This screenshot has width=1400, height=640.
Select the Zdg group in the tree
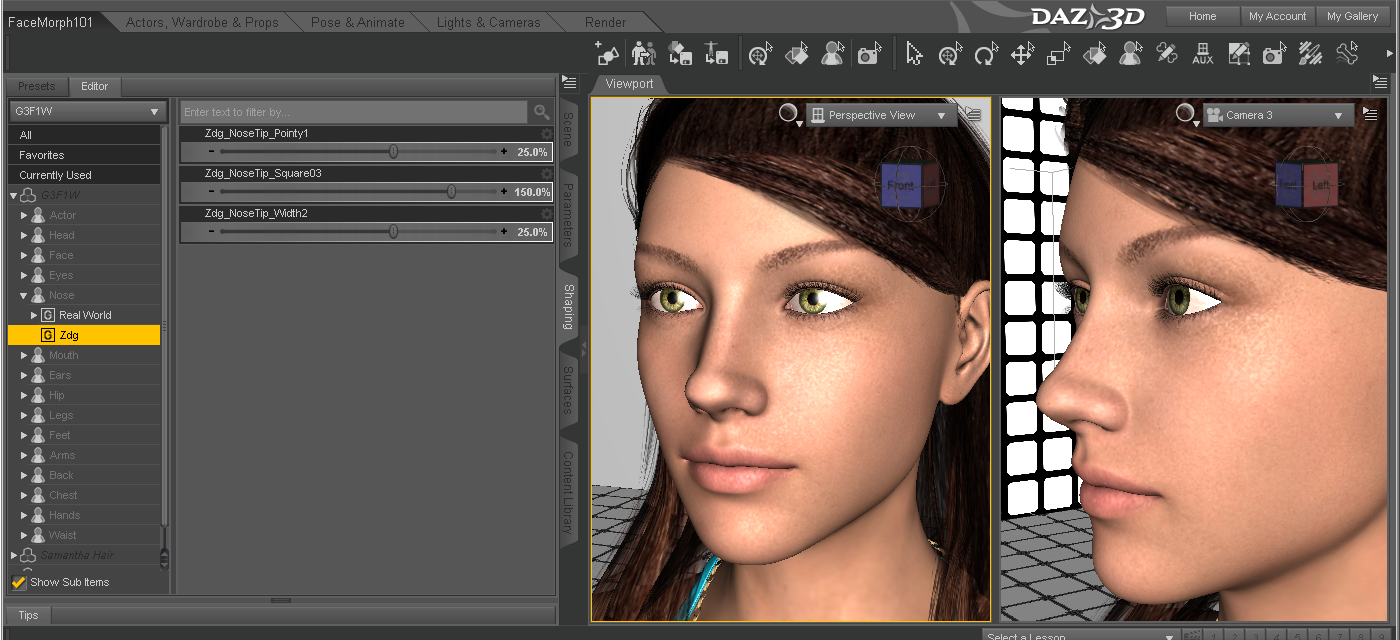click(x=84, y=335)
